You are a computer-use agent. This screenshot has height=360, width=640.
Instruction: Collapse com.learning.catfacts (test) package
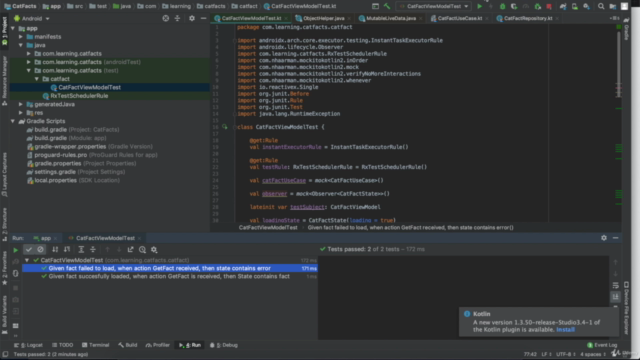(29, 71)
